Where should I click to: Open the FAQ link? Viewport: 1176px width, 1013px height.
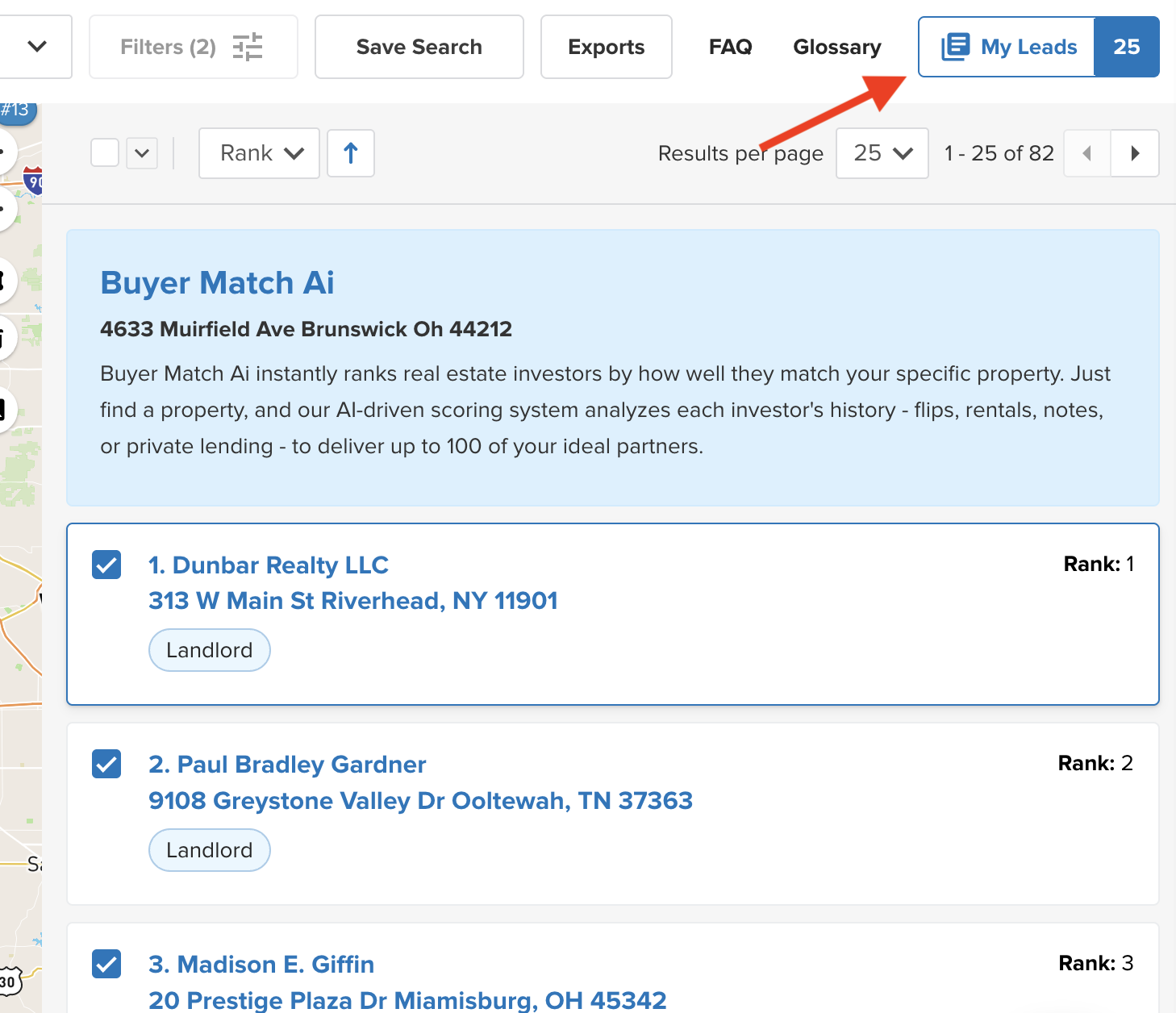[x=730, y=47]
